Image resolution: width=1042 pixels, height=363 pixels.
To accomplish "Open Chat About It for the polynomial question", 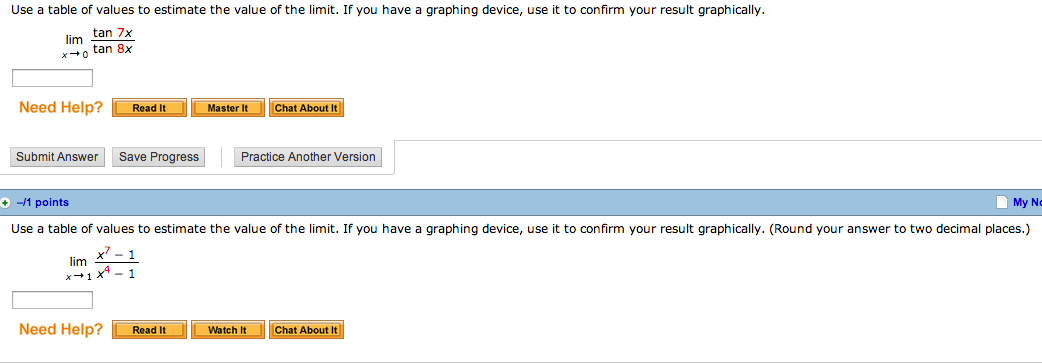I will [306, 330].
